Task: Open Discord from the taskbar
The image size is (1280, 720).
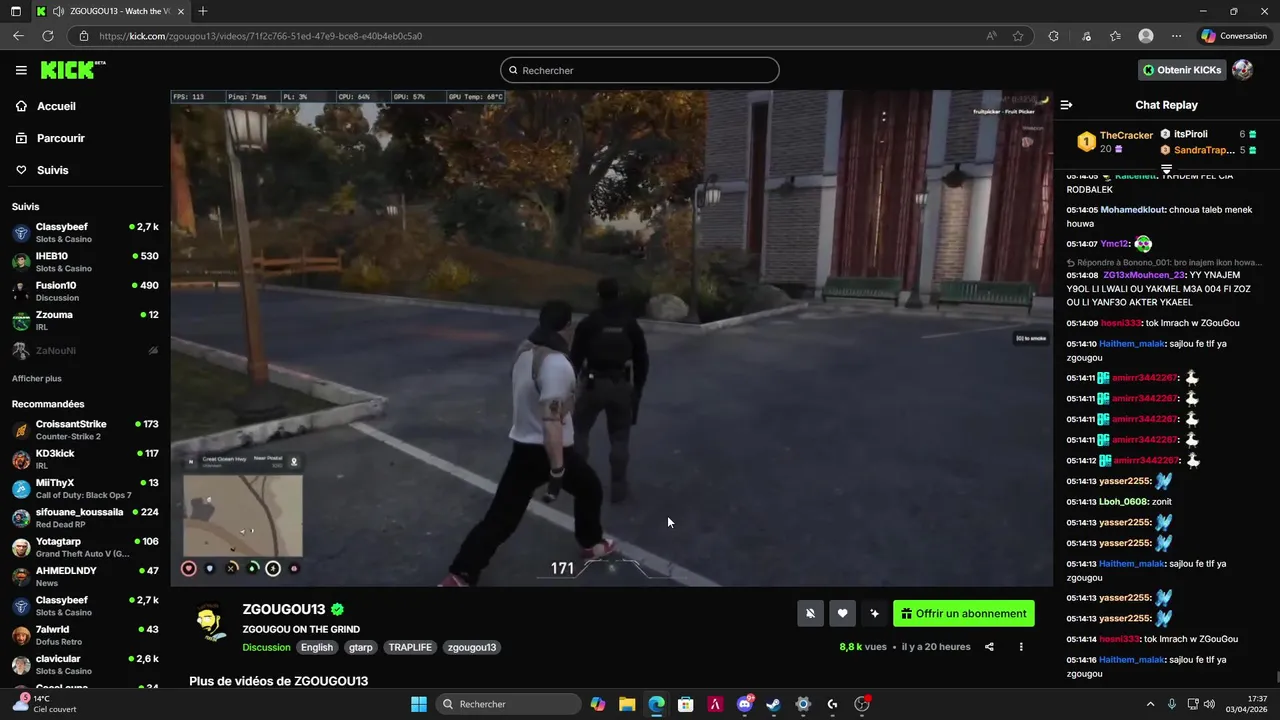Action: point(745,704)
